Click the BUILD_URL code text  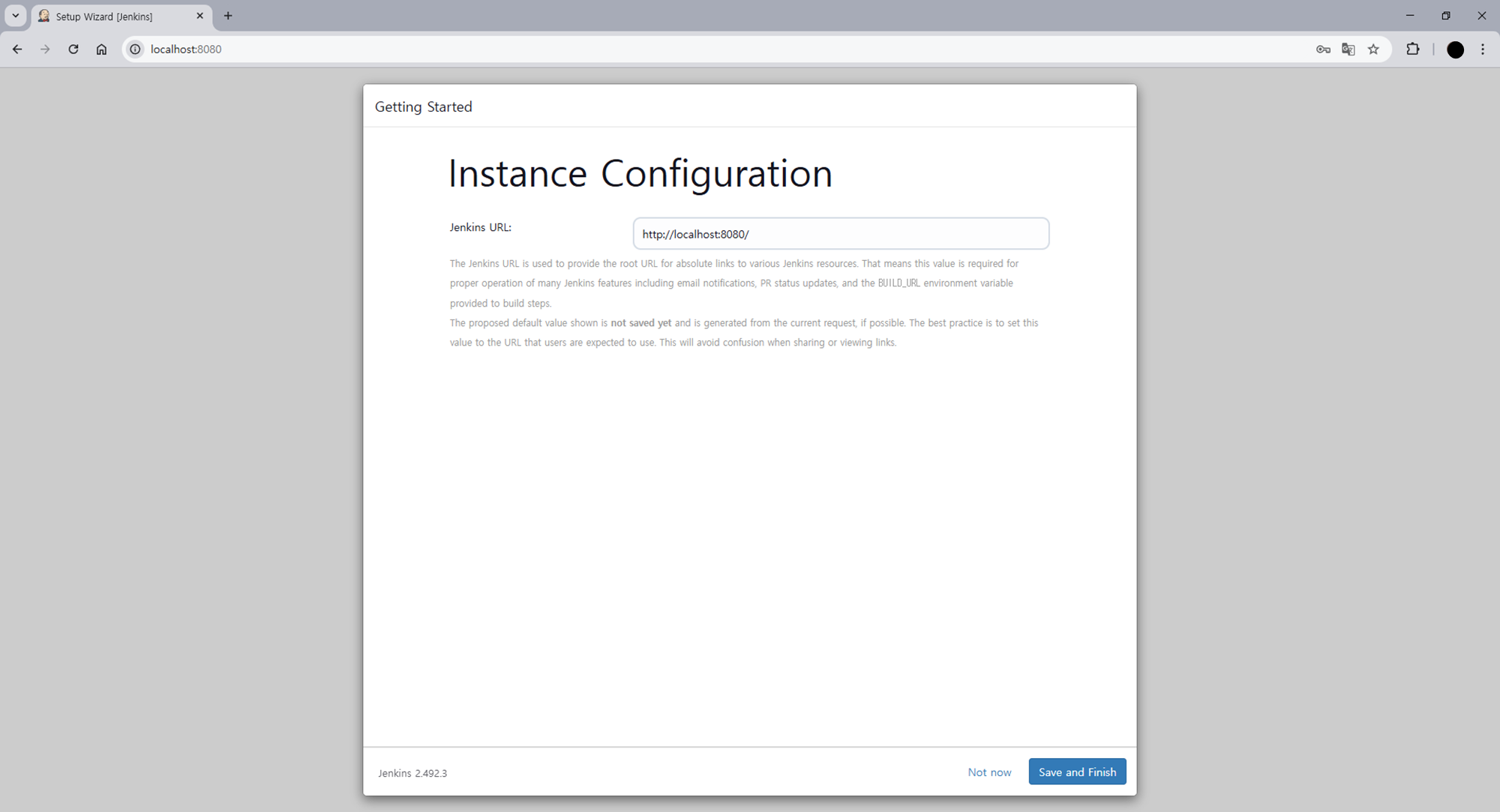click(x=898, y=283)
